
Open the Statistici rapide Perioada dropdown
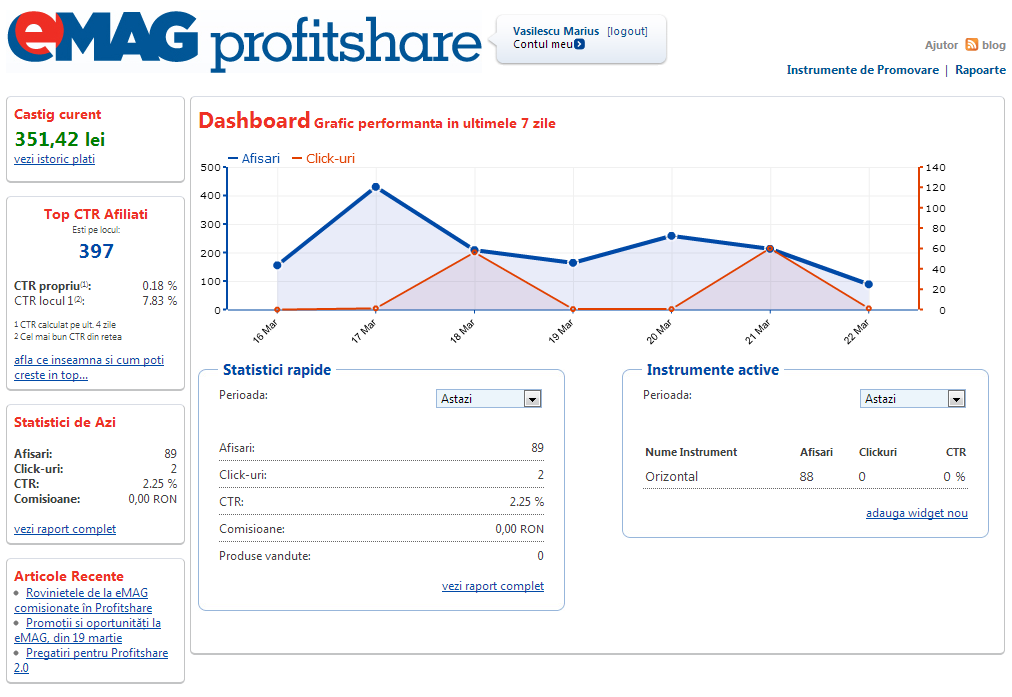489,399
